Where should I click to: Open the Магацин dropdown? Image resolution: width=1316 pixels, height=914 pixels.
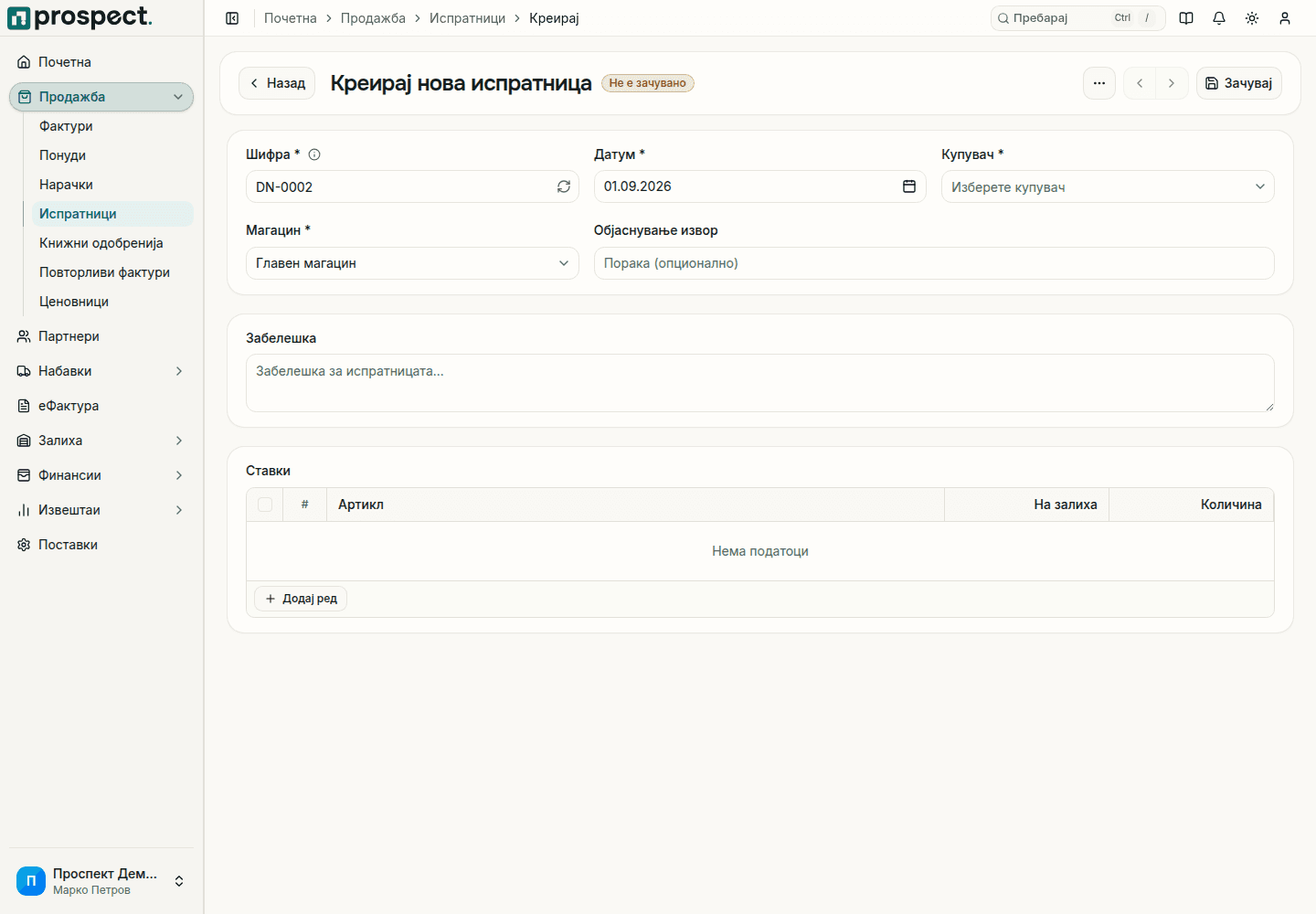click(412, 263)
